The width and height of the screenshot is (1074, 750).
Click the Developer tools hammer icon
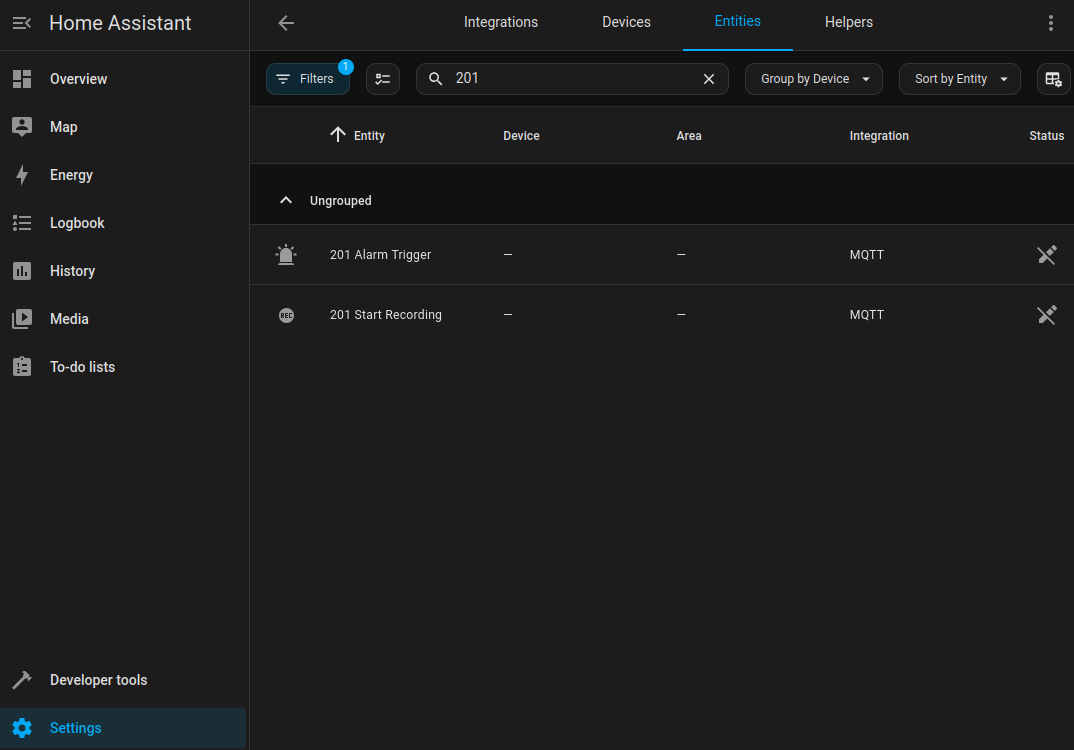pos(22,679)
